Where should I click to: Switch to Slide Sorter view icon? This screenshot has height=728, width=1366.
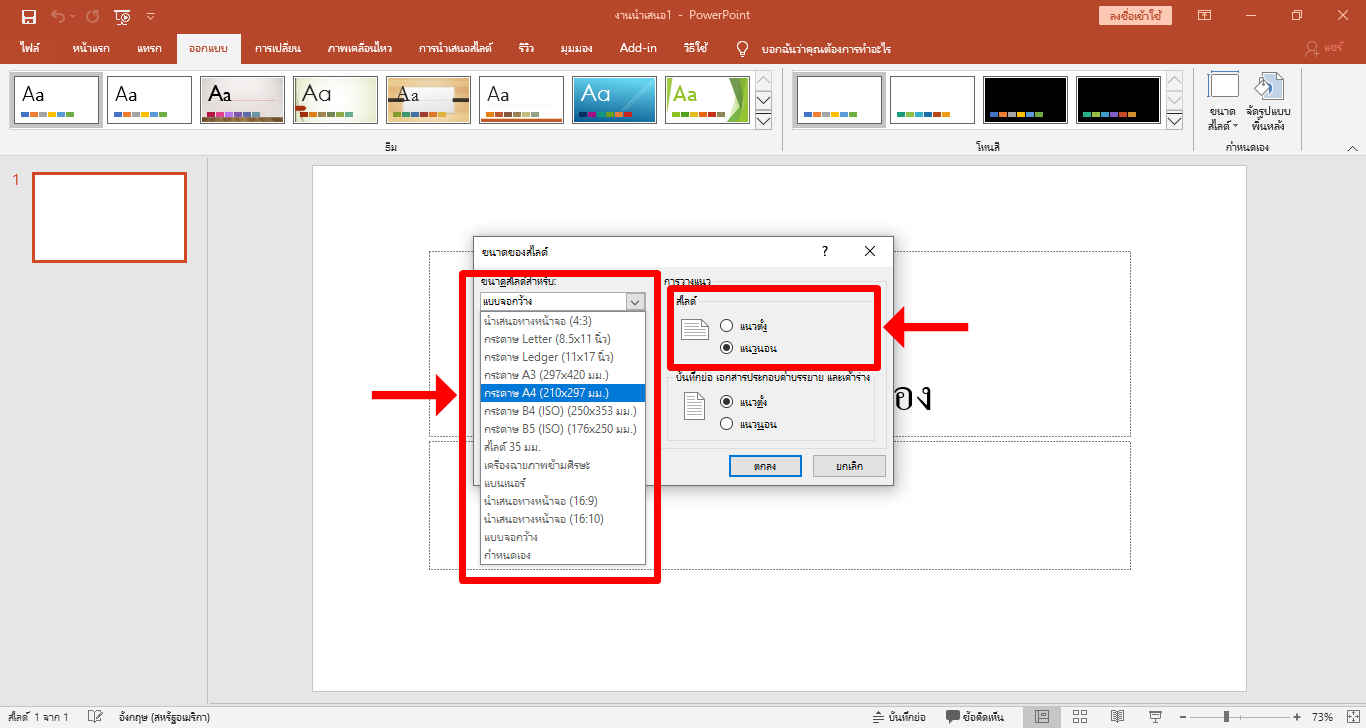pos(1080,717)
